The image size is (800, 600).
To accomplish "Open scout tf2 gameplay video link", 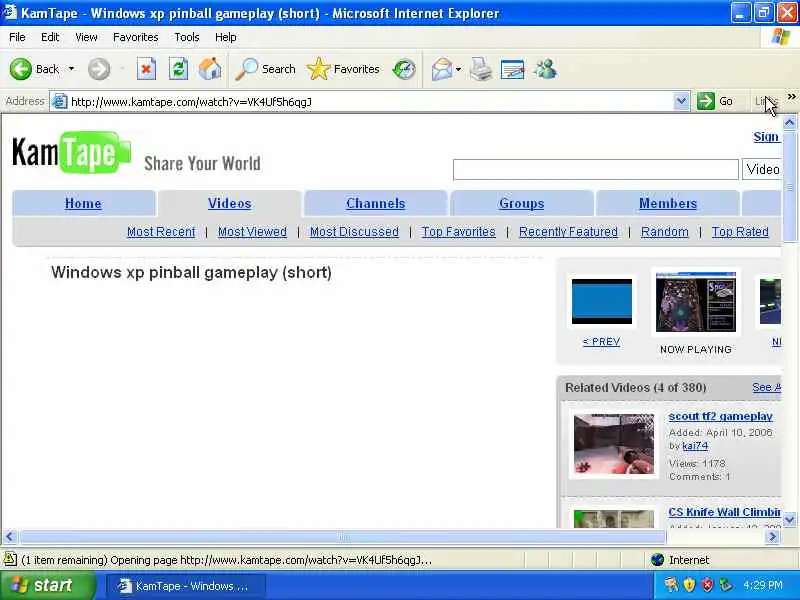I will pos(720,416).
